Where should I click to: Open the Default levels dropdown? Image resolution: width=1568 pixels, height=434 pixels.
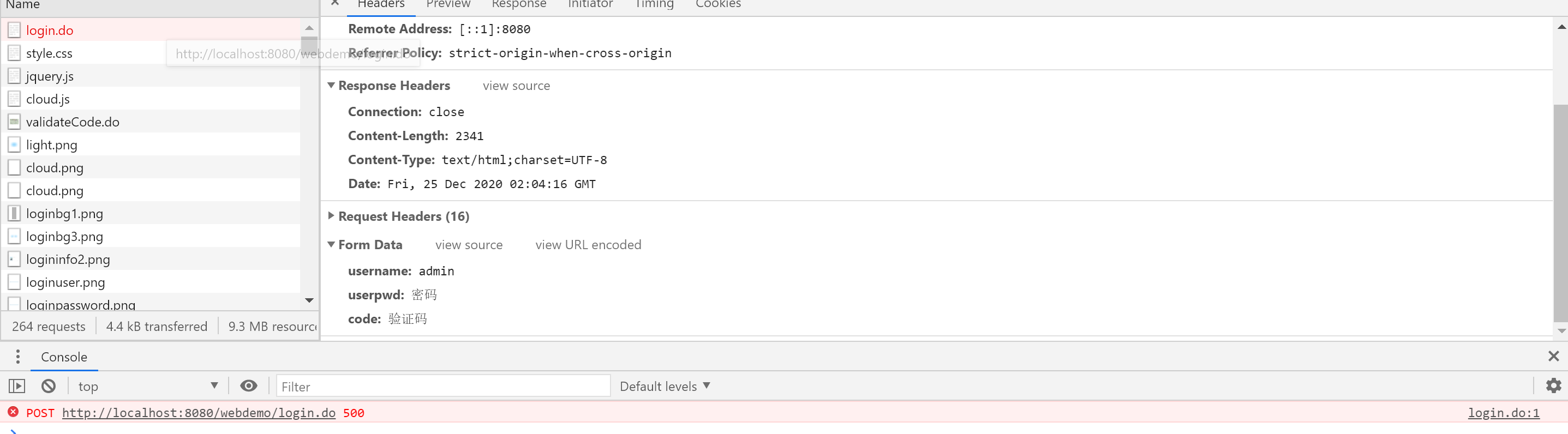click(665, 386)
